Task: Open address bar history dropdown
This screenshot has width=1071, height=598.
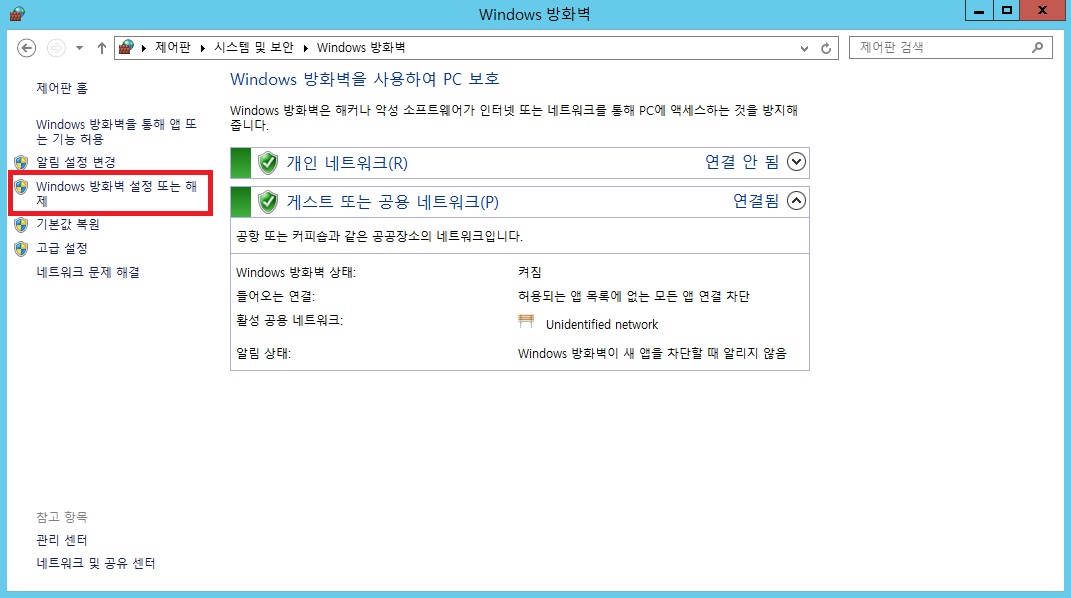Action: coord(804,48)
